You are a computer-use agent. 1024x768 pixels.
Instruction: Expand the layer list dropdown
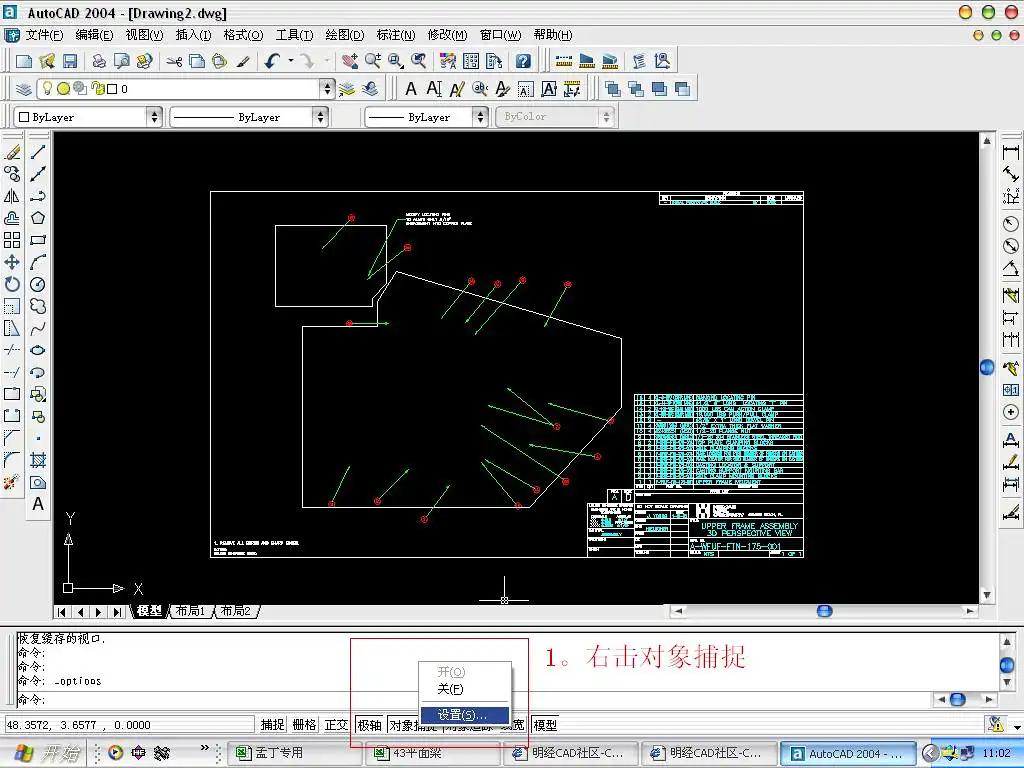[327, 89]
